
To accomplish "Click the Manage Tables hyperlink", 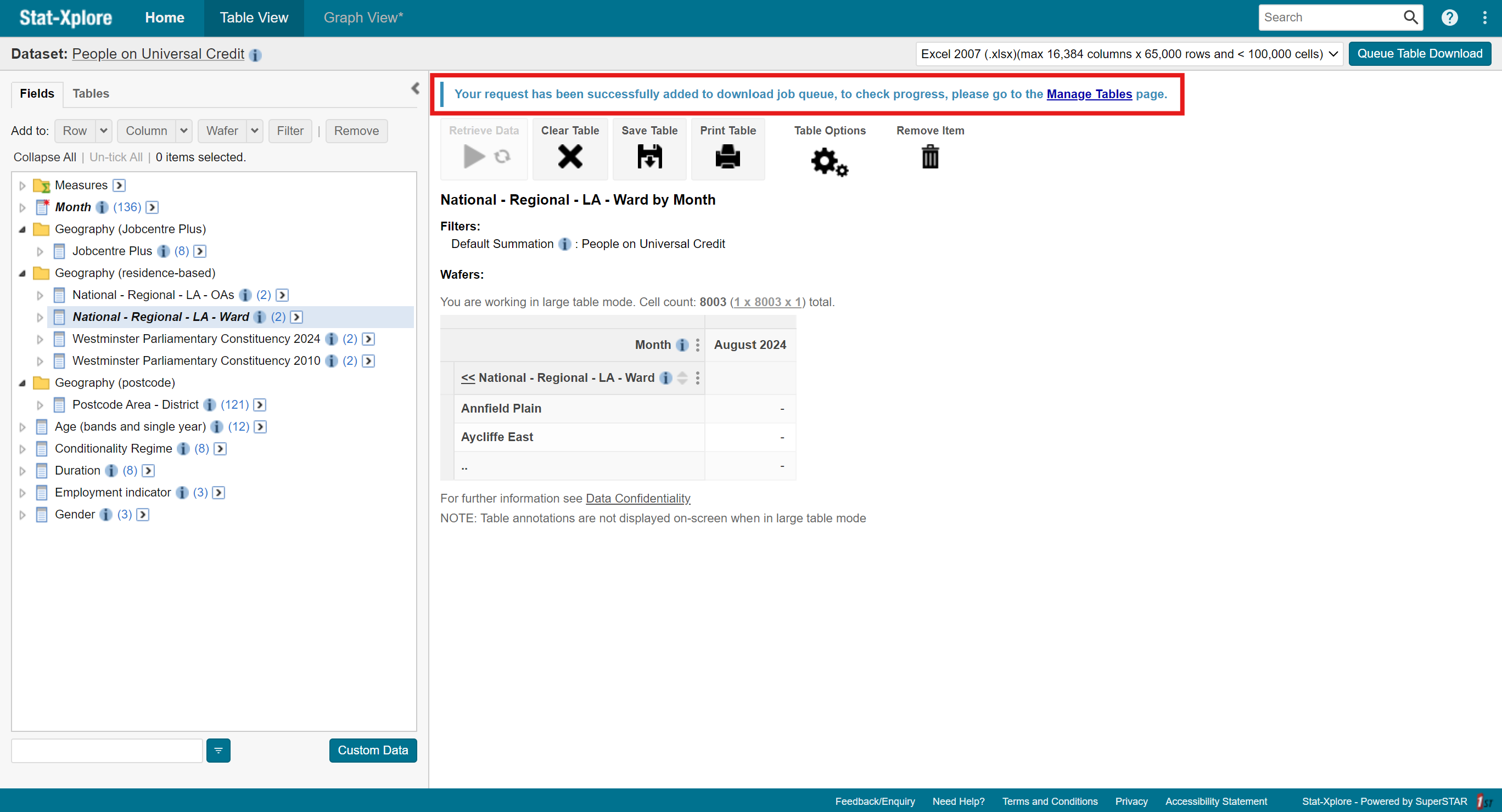I will coord(1089,94).
